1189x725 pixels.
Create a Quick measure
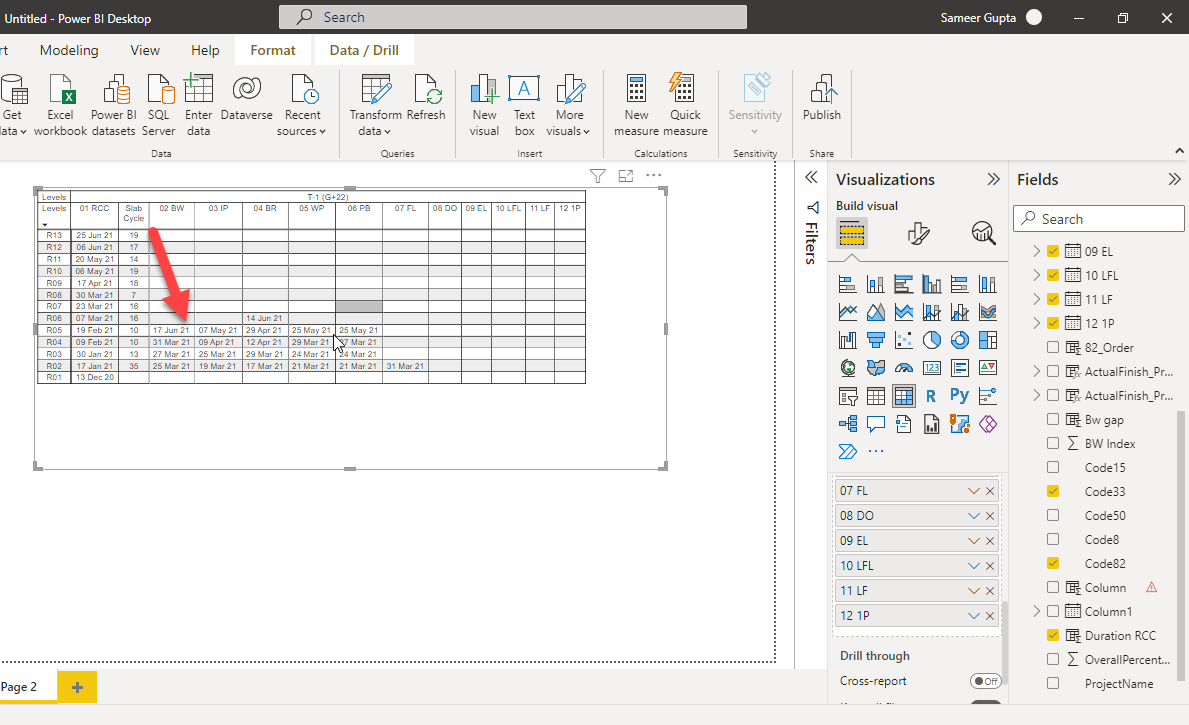(x=685, y=106)
